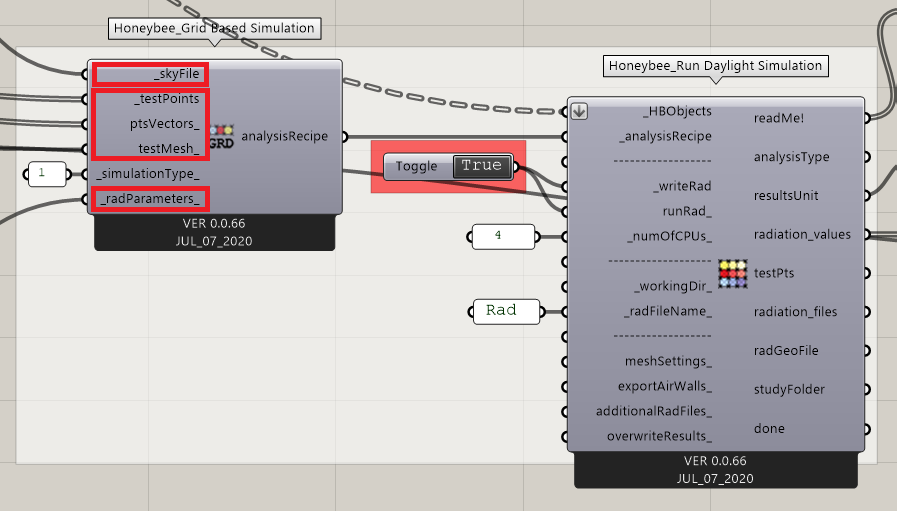The height and width of the screenshot is (511, 897).
Task: Select the _workingDir_ input
Action: click(x=673, y=286)
